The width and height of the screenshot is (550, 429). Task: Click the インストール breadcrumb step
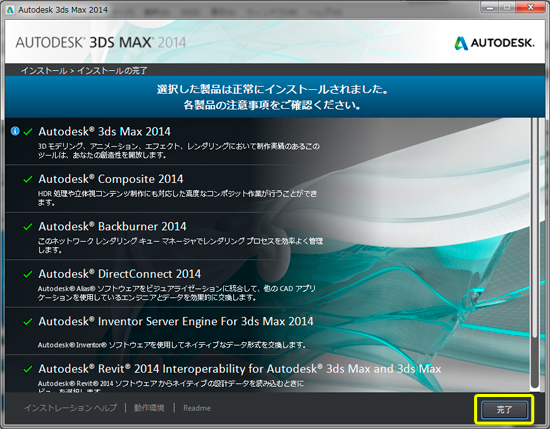[x=44, y=71]
